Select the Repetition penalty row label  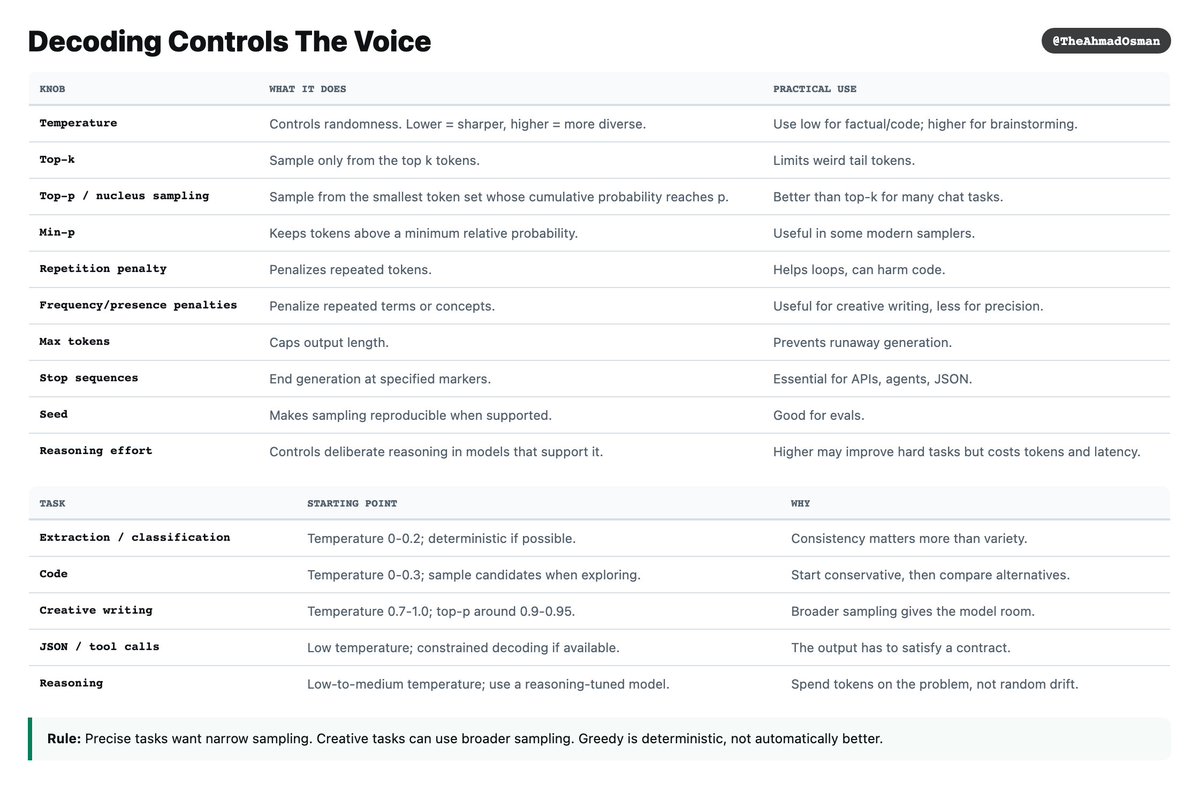tap(103, 269)
